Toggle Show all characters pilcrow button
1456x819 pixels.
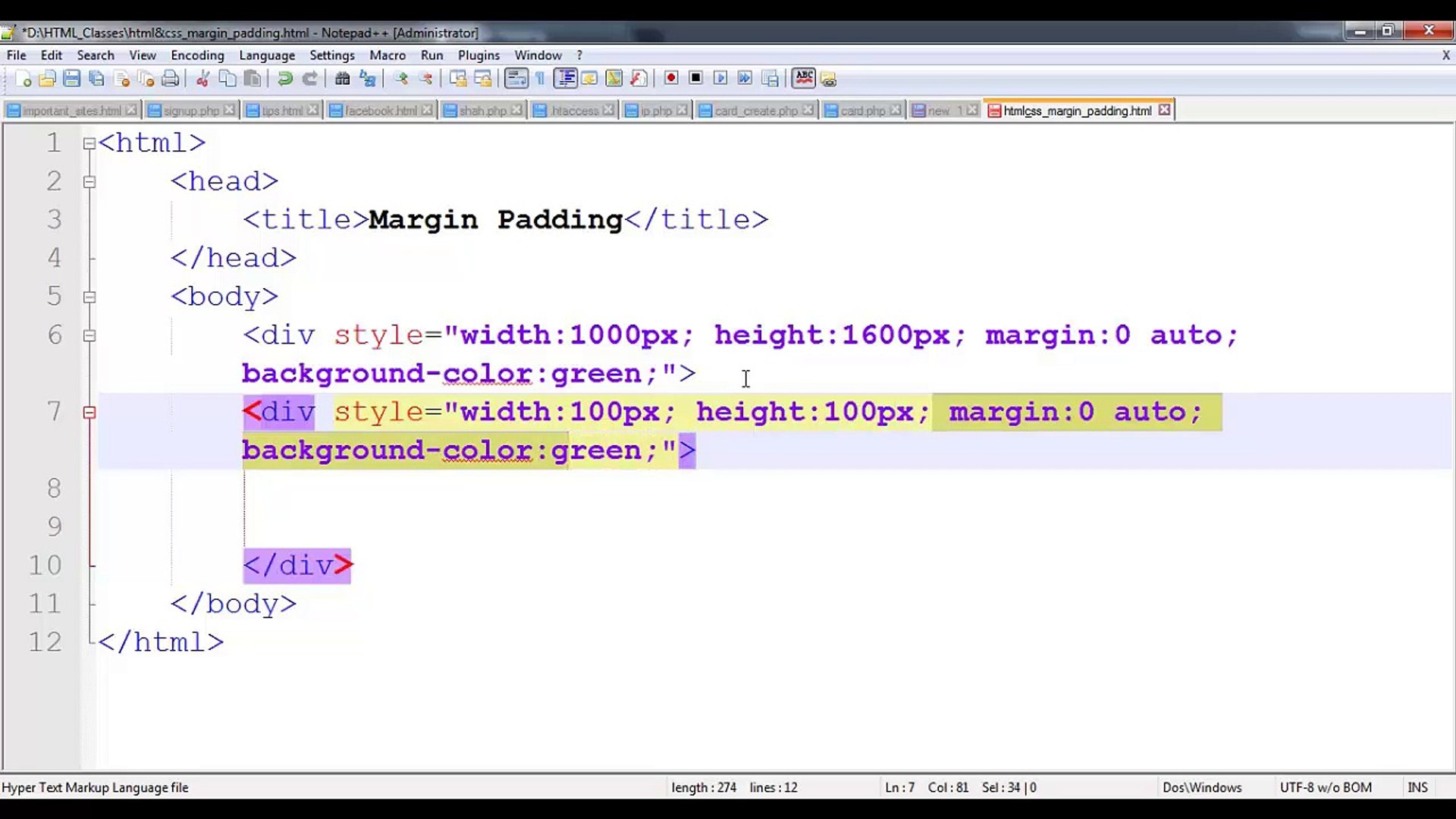[x=540, y=78]
